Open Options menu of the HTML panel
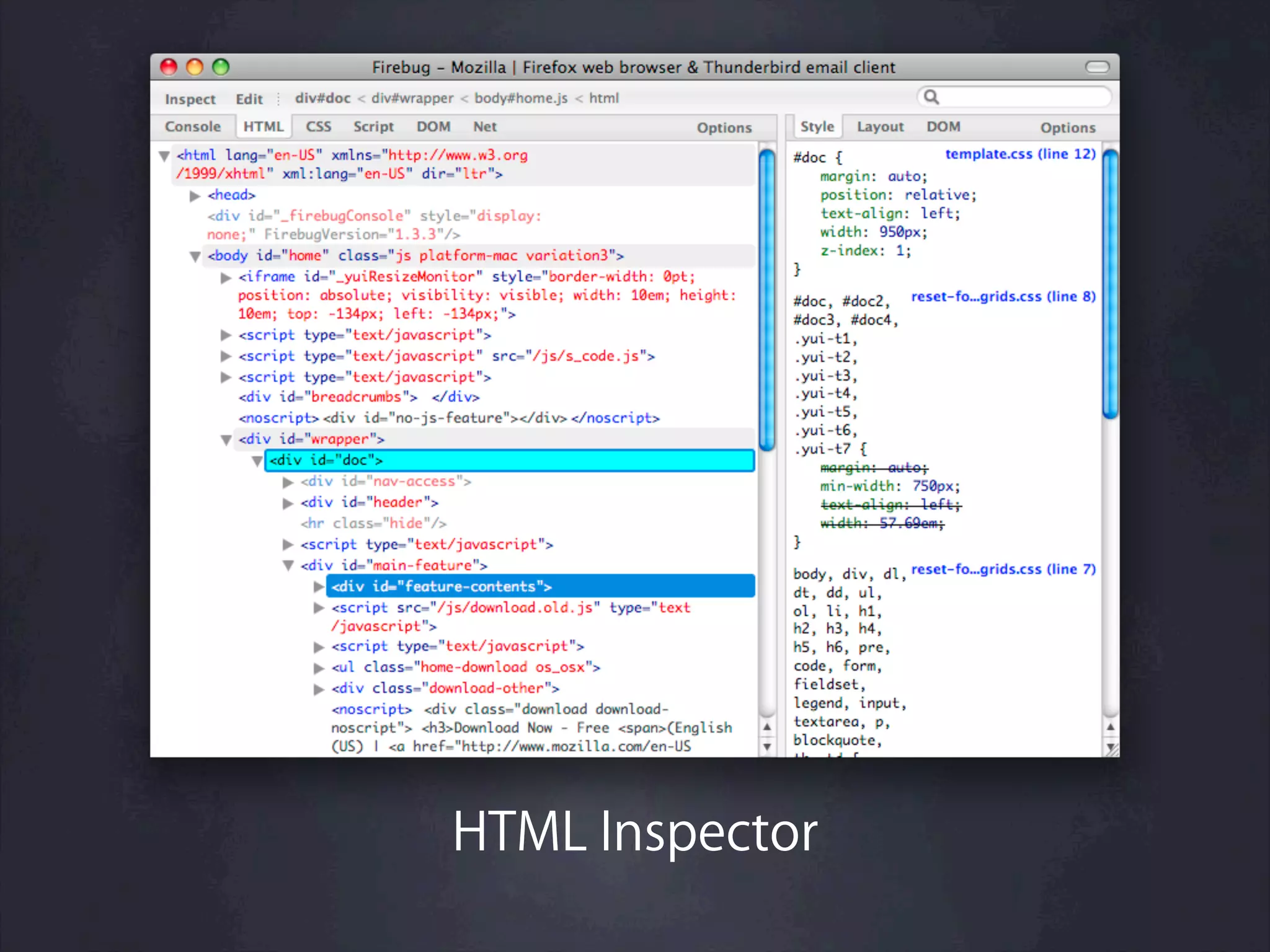 (x=724, y=128)
